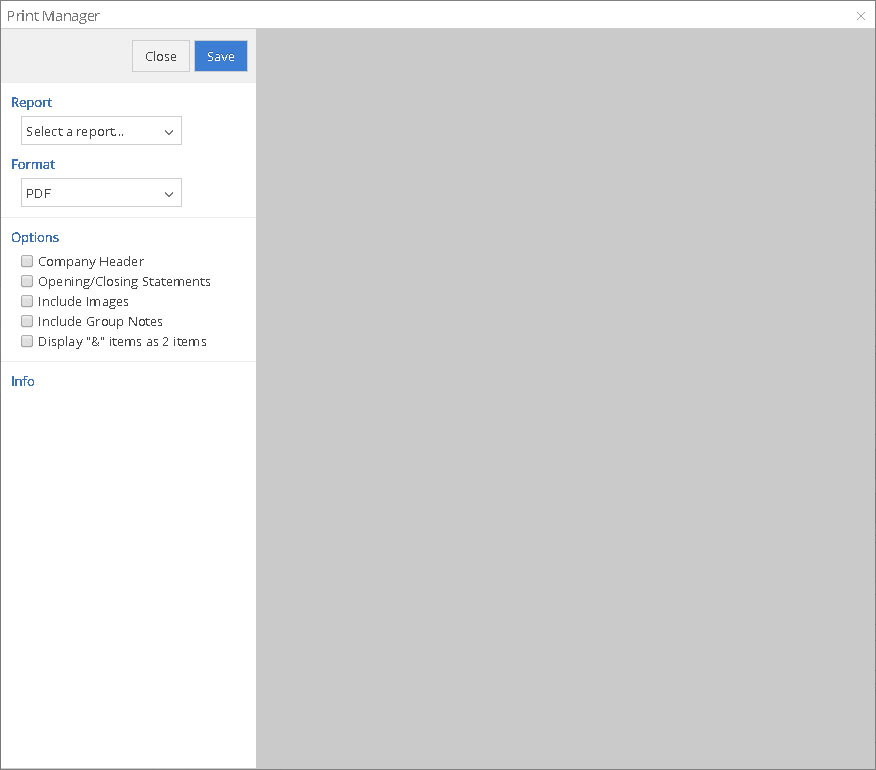Enable the Company Header checkbox
This screenshot has height=770, width=876.
pos(28,261)
